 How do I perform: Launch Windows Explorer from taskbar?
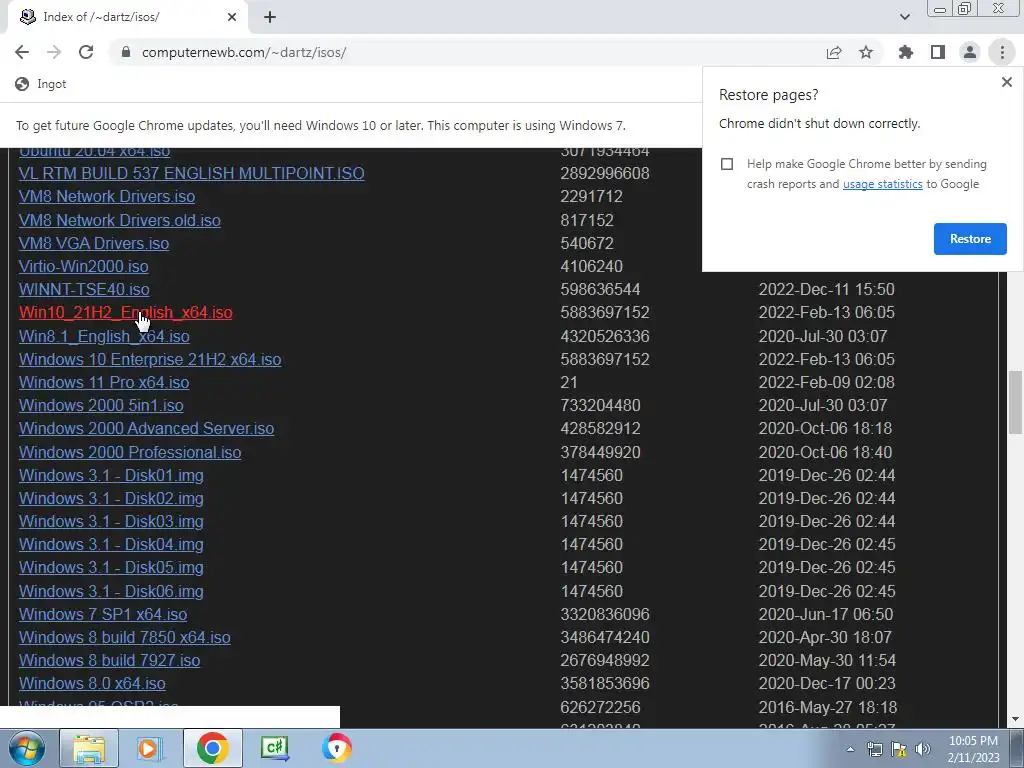click(89, 748)
